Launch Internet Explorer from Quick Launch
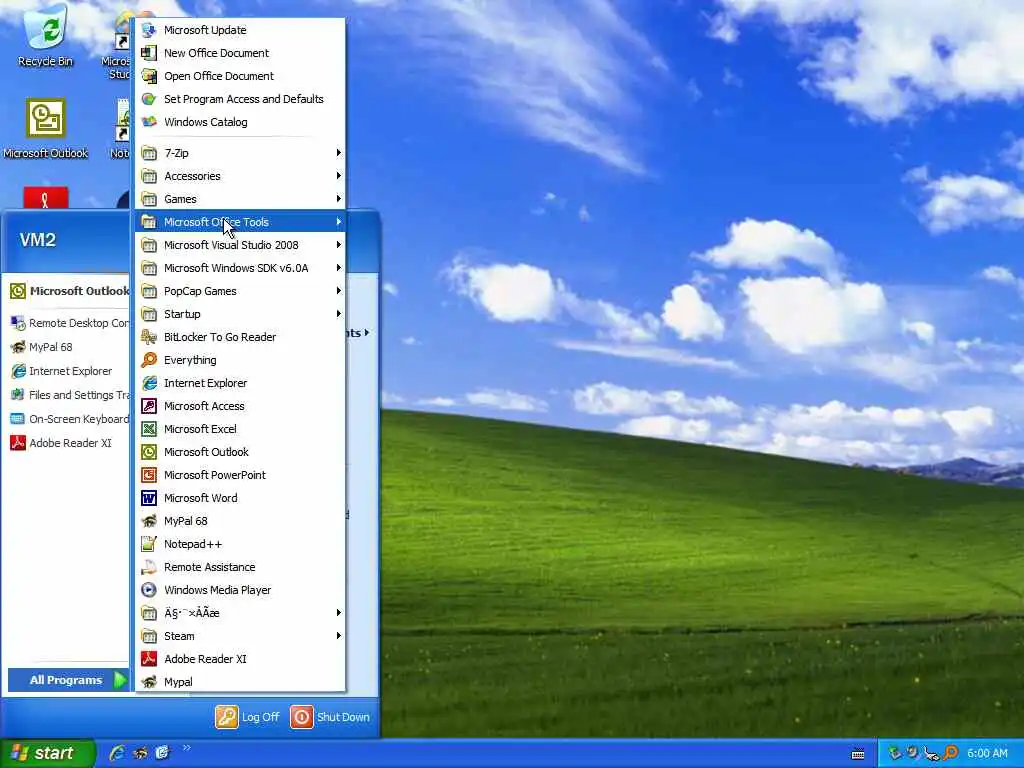The width and height of the screenshot is (1024, 768). [118, 753]
